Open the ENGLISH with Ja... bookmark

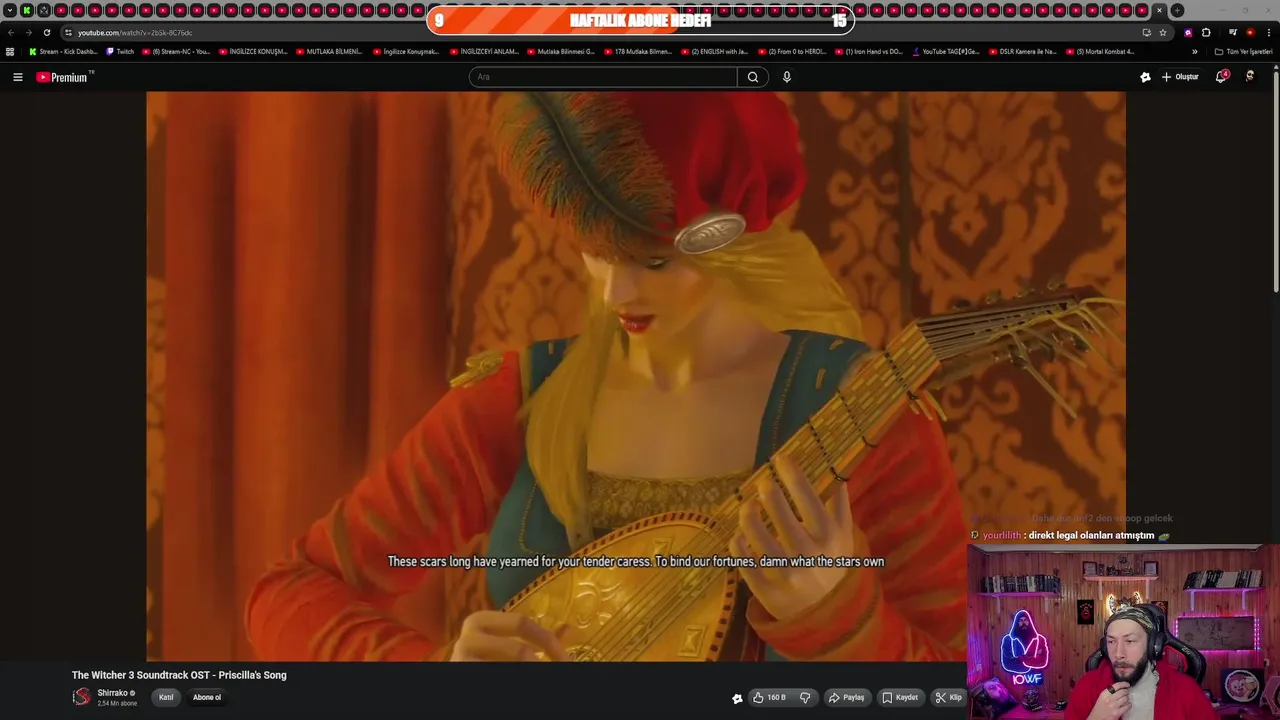coord(714,51)
